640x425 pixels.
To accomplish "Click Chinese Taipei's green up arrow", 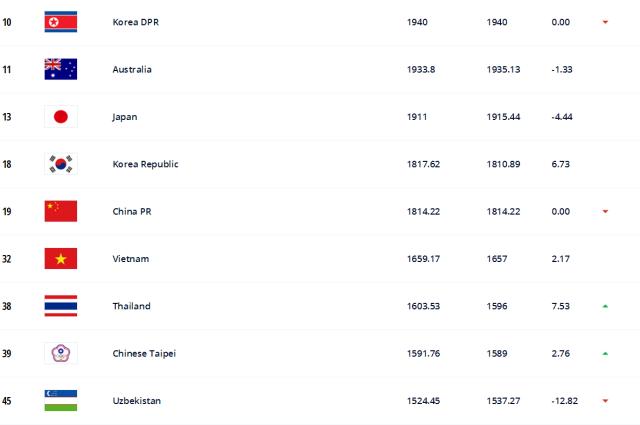I will [605, 354].
